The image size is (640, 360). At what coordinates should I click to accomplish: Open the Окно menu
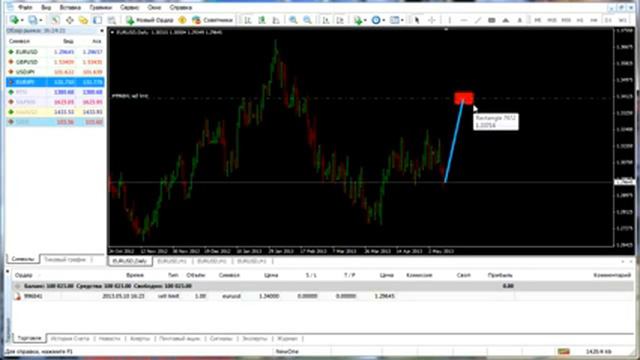[154, 7]
